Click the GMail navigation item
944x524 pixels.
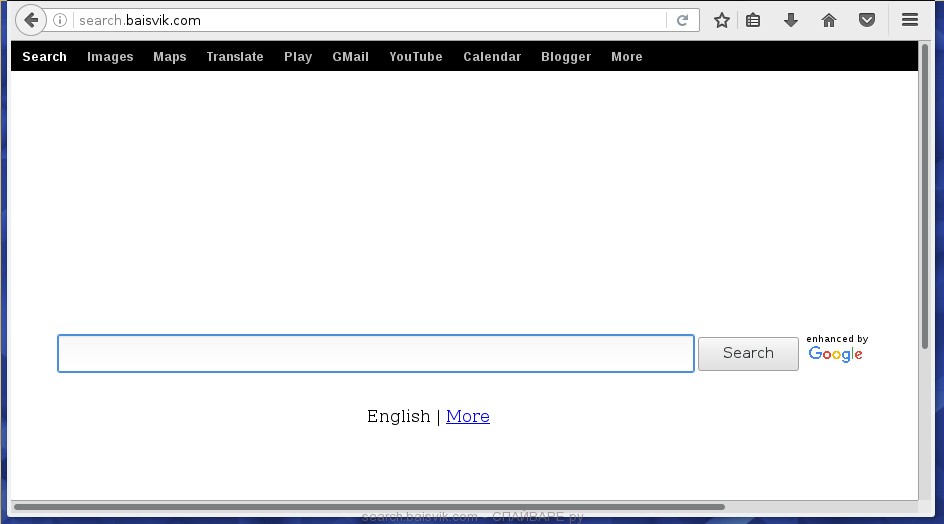(x=350, y=57)
